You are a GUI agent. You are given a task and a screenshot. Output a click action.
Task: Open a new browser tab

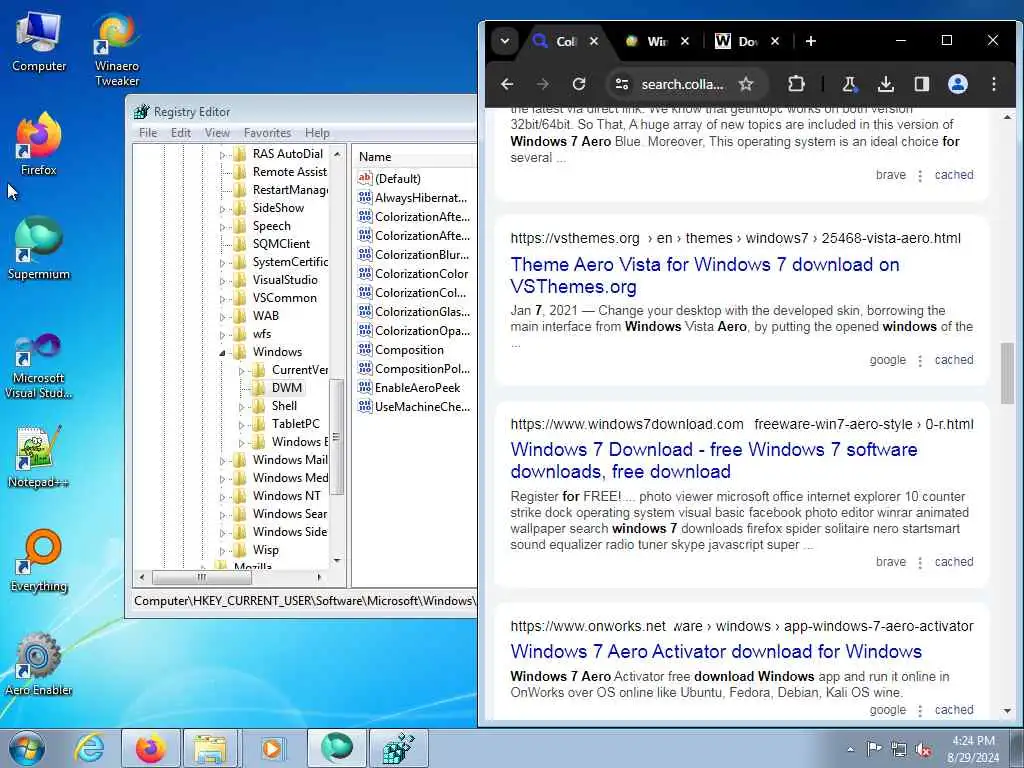[x=810, y=41]
